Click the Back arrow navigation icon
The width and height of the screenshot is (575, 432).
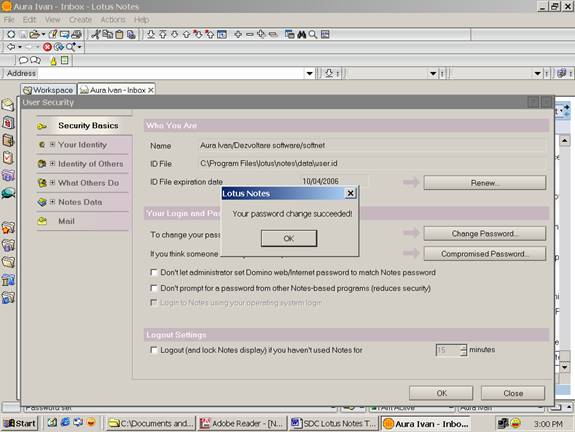11,47
